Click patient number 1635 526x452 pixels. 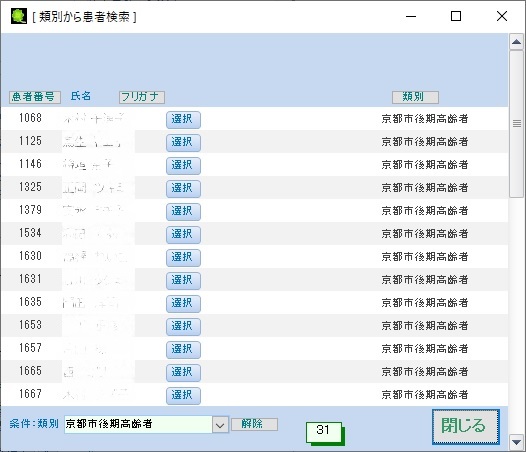[x=31, y=302]
